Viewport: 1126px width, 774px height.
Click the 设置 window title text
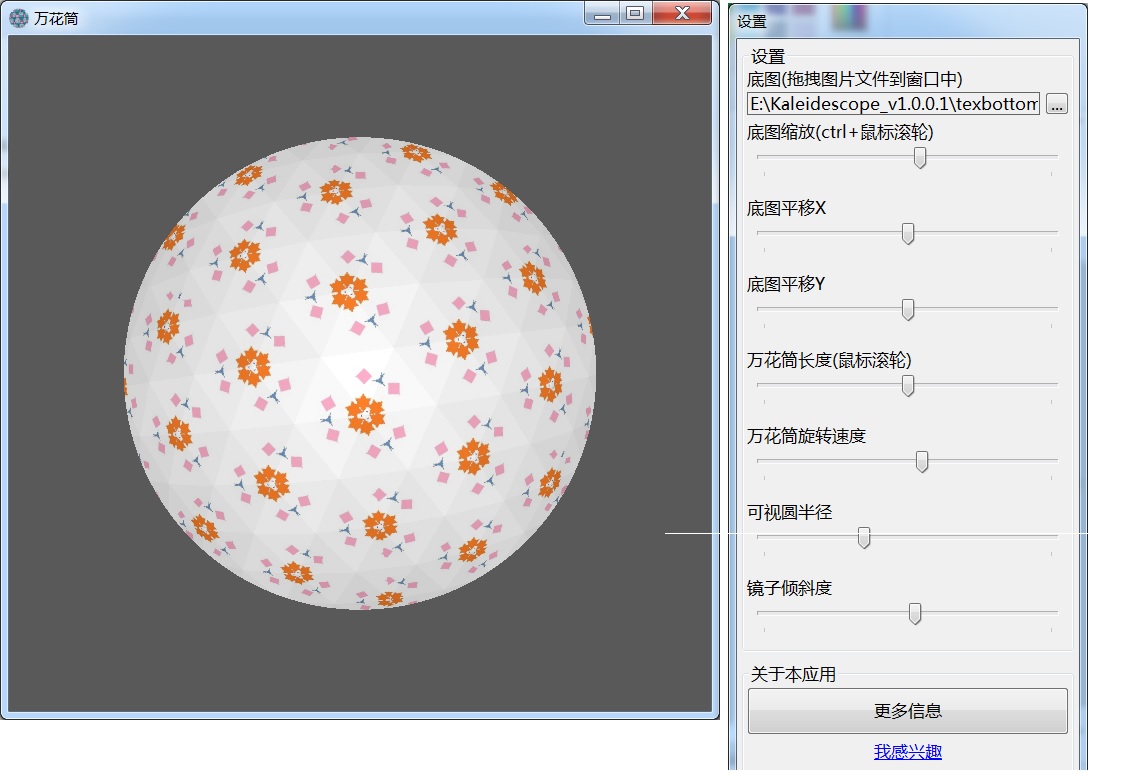752,22
